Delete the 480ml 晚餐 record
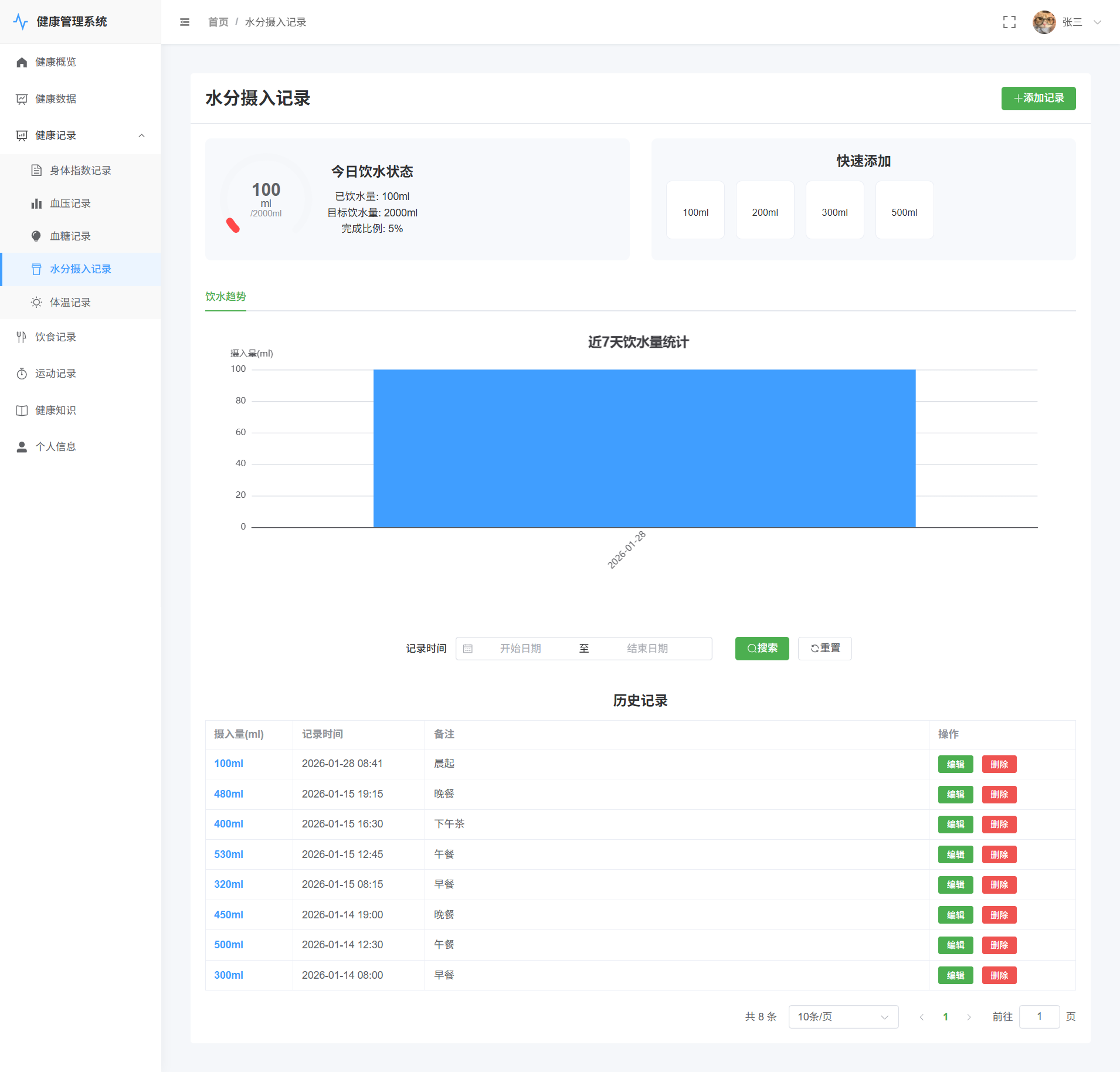This screenshot has height=1072, width=1120. [x=999, y=795]
